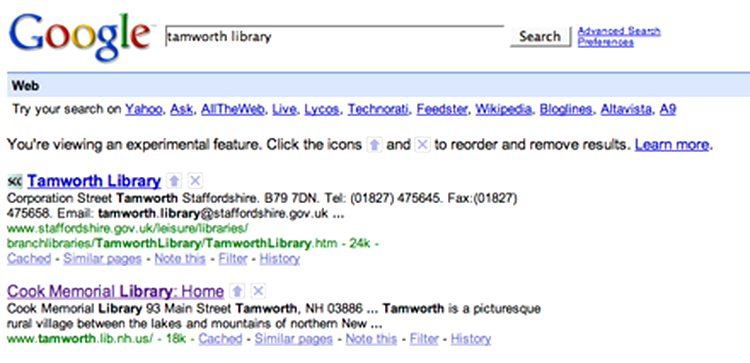
Task: Click Note this under Cook Memorial result
Action: click(x=371, y=339)
